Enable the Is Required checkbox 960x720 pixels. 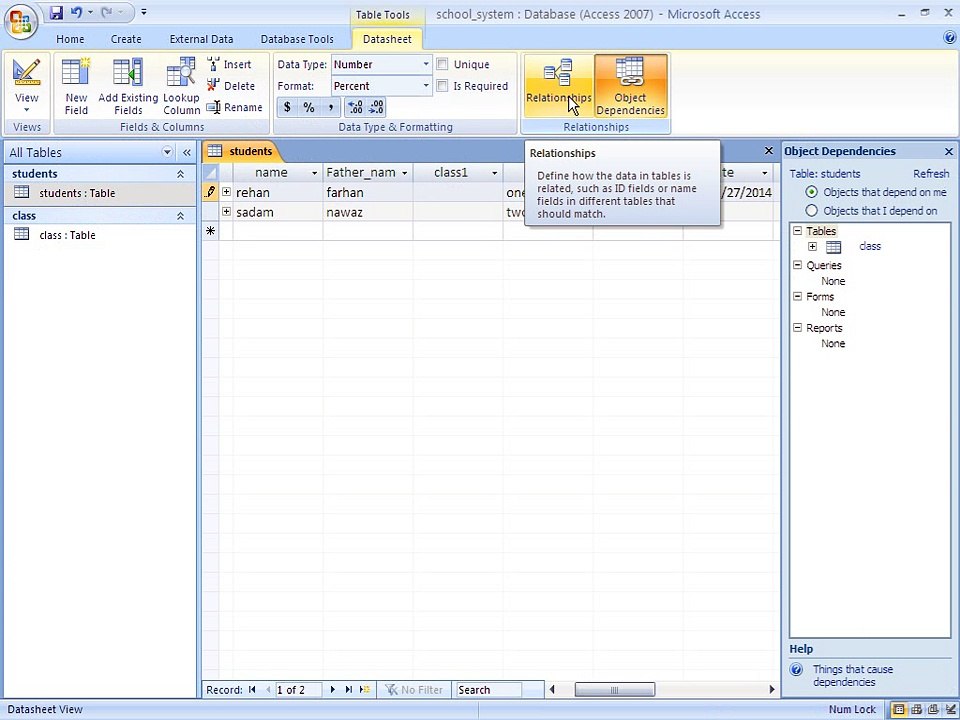[x=442, y=86]
